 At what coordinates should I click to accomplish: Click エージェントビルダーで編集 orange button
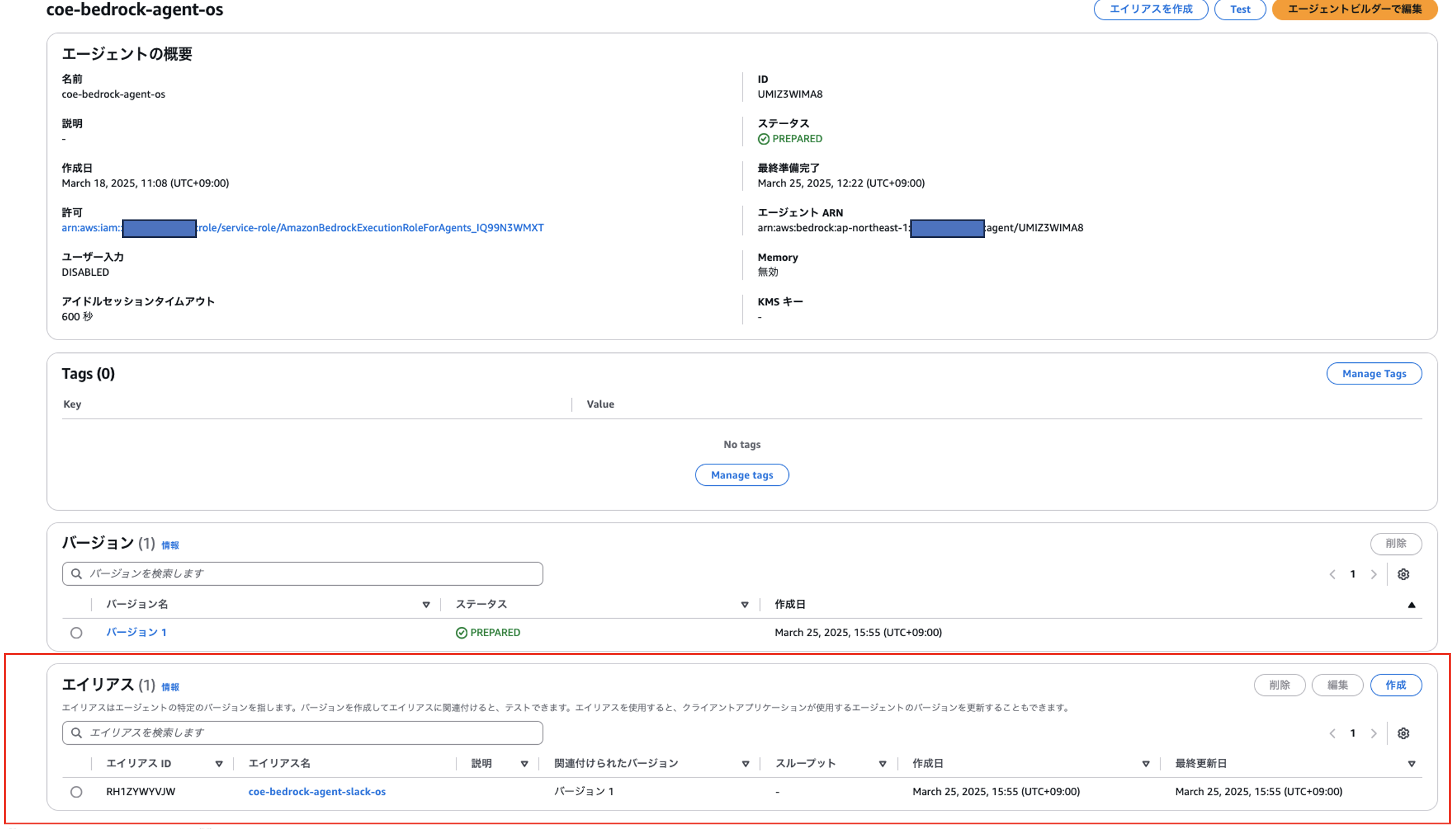(x=1354, y=9)
